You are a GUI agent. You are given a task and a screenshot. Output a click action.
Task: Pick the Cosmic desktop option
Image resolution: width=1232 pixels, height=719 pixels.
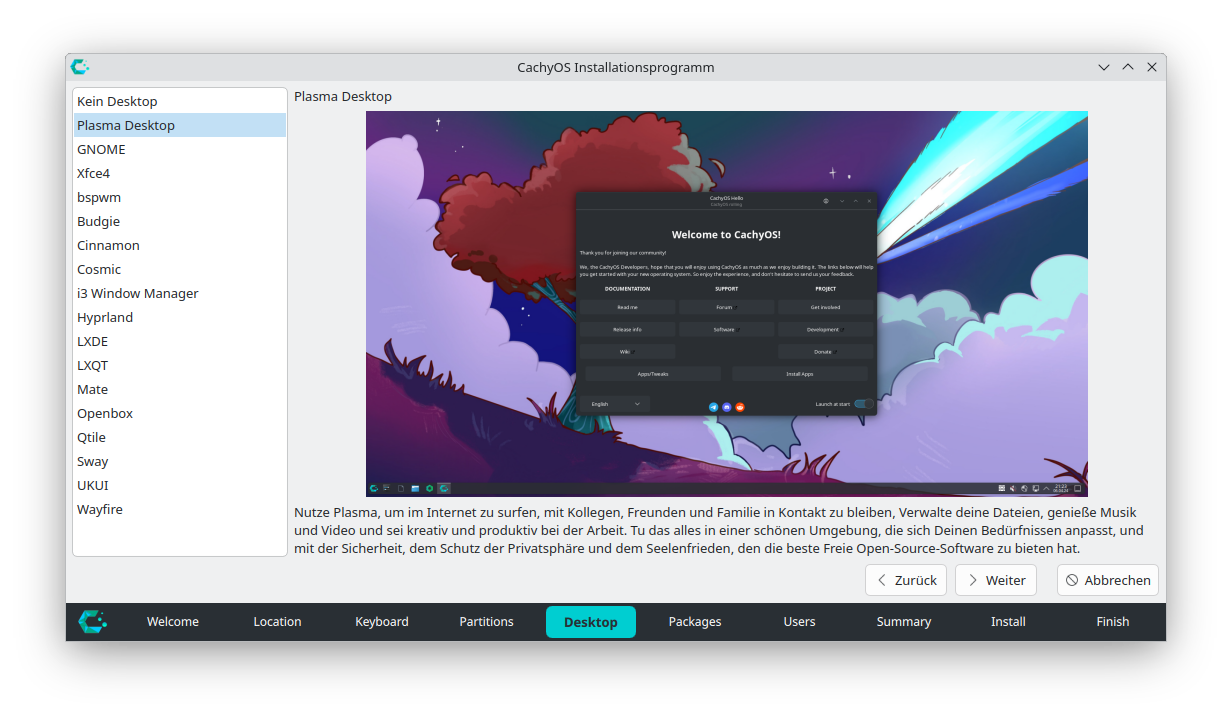(x=180, y=269)
